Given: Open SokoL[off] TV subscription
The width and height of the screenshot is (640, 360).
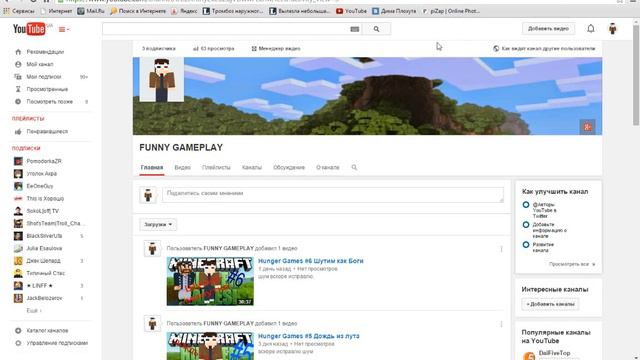Looking at the screenshot, I should (x=42, y=211).
